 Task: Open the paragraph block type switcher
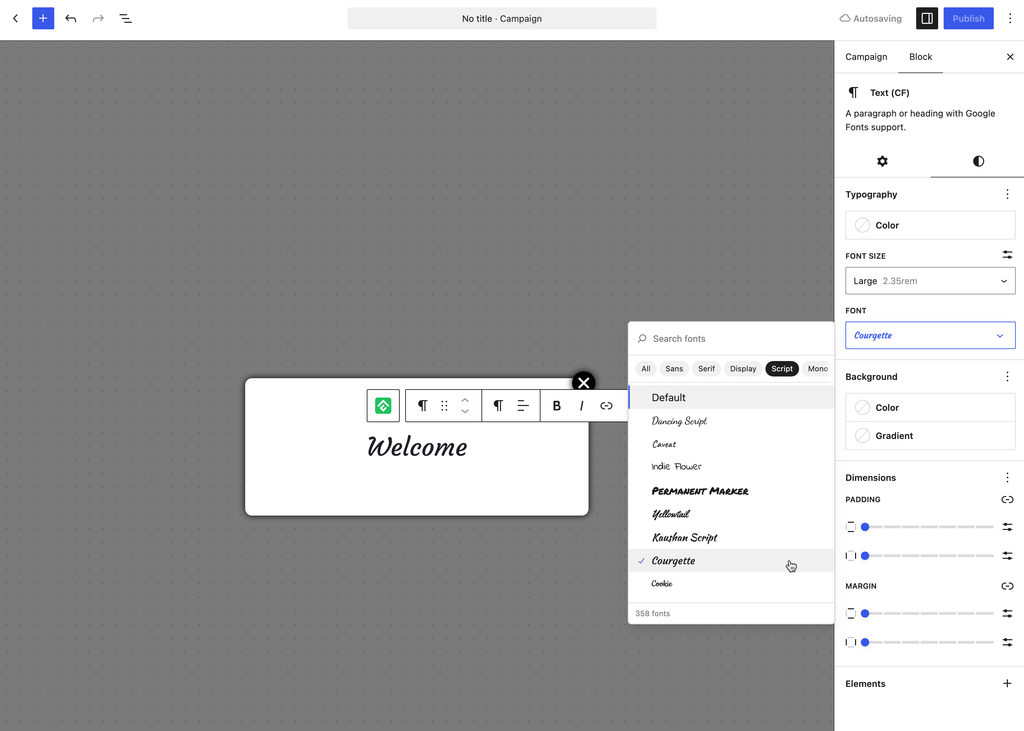(423, 406)
